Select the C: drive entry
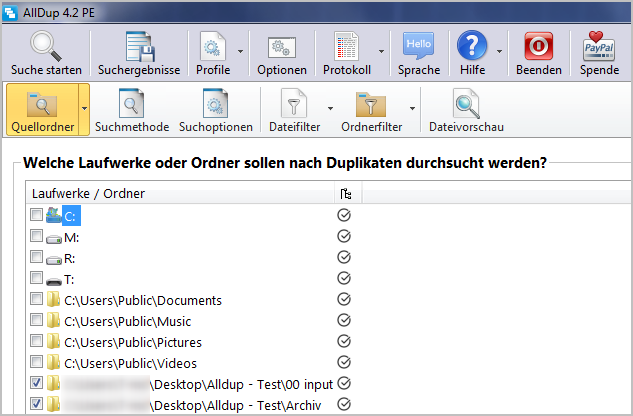Image resolution: width=633 pixels, height=416 pixels. [x=70, y=216]
